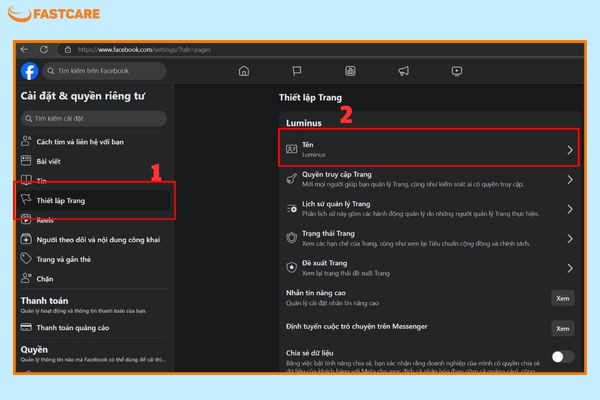Open the Ads megaphone icon in top navigation
This screenshot has height=400, width=600.
(403, 71)
